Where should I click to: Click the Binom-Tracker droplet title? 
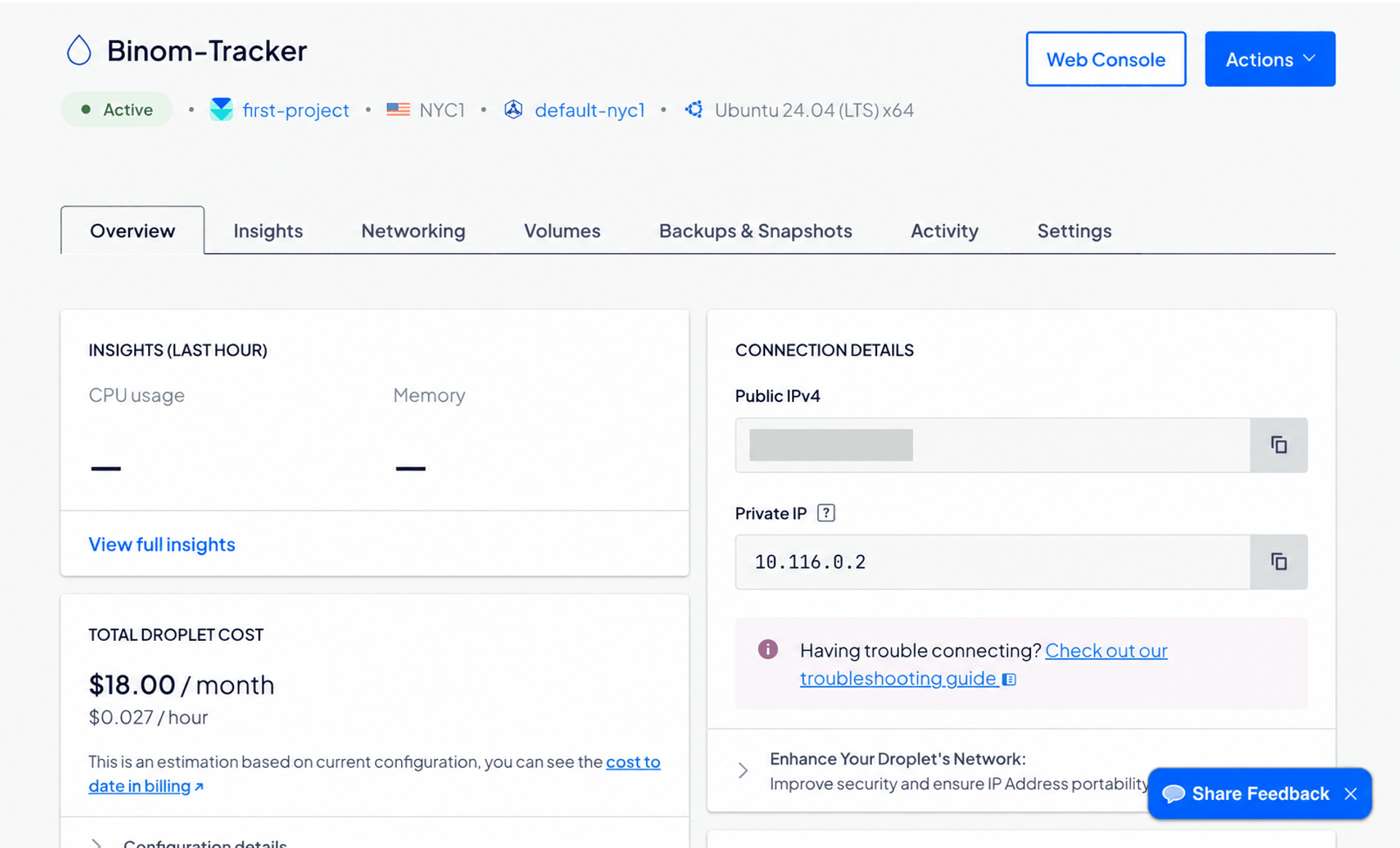[x=207, y=50]
